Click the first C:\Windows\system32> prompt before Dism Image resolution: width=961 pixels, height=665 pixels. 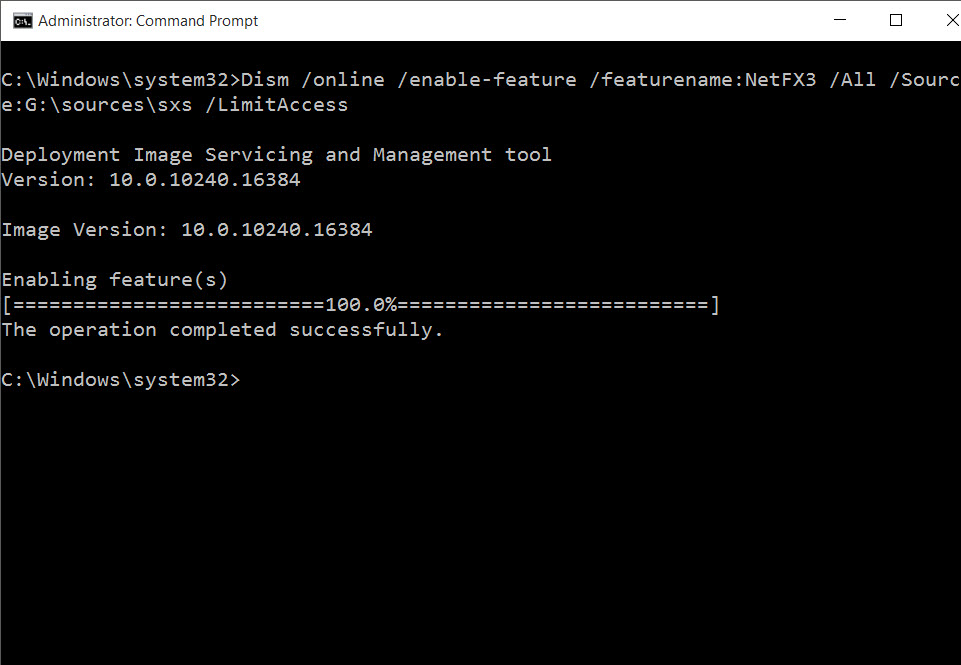click(x=121, y=80)
